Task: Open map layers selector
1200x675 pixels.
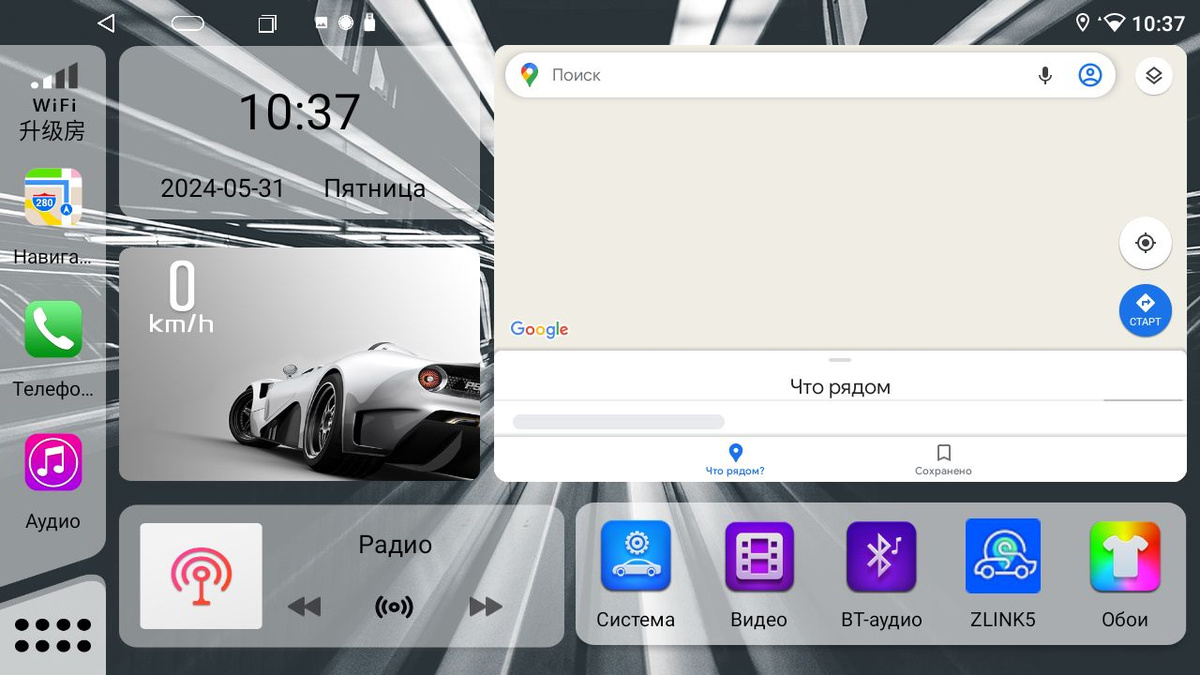Action: pos(1154,76)
